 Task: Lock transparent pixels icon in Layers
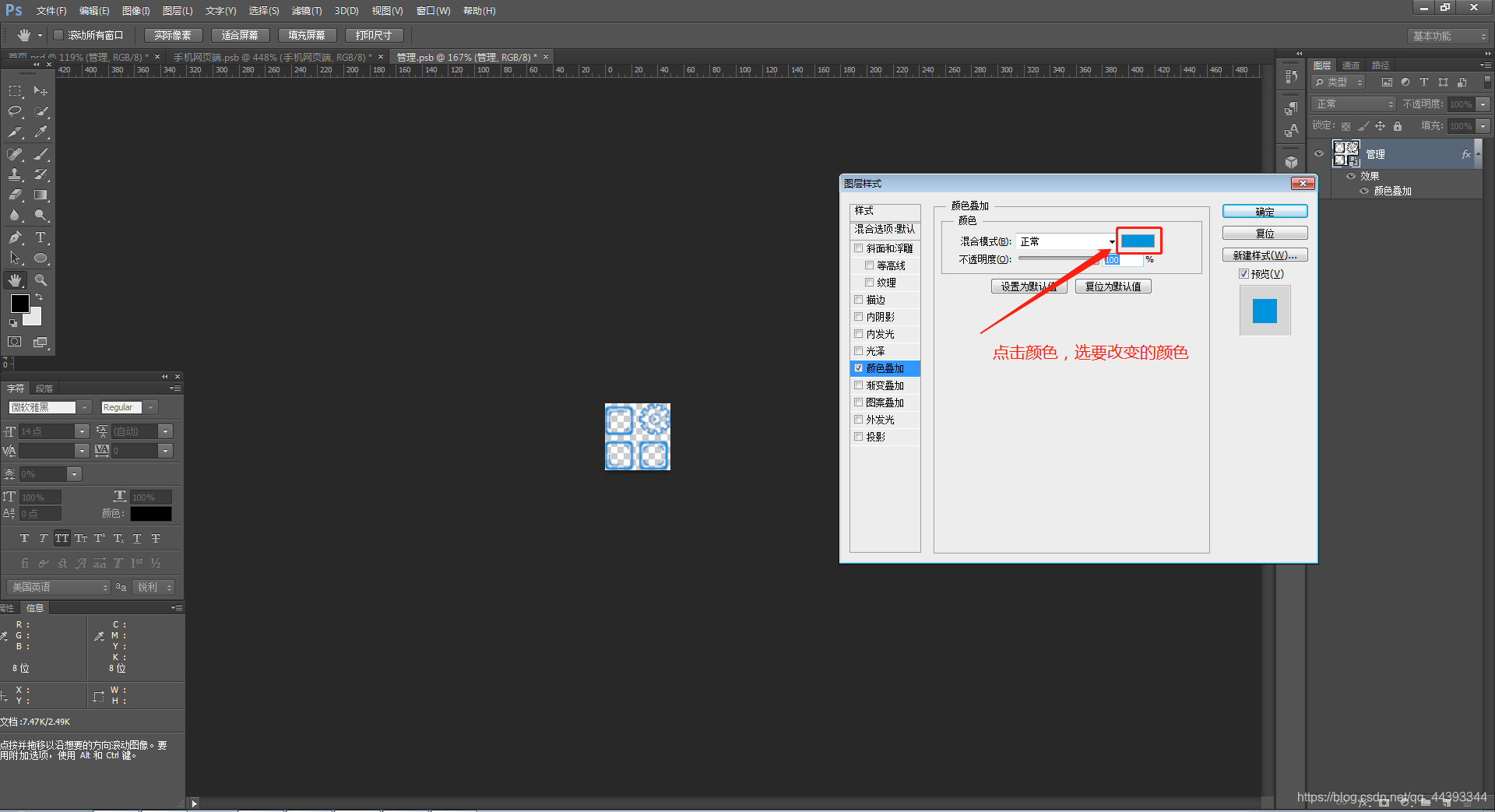click(1345, 126)
